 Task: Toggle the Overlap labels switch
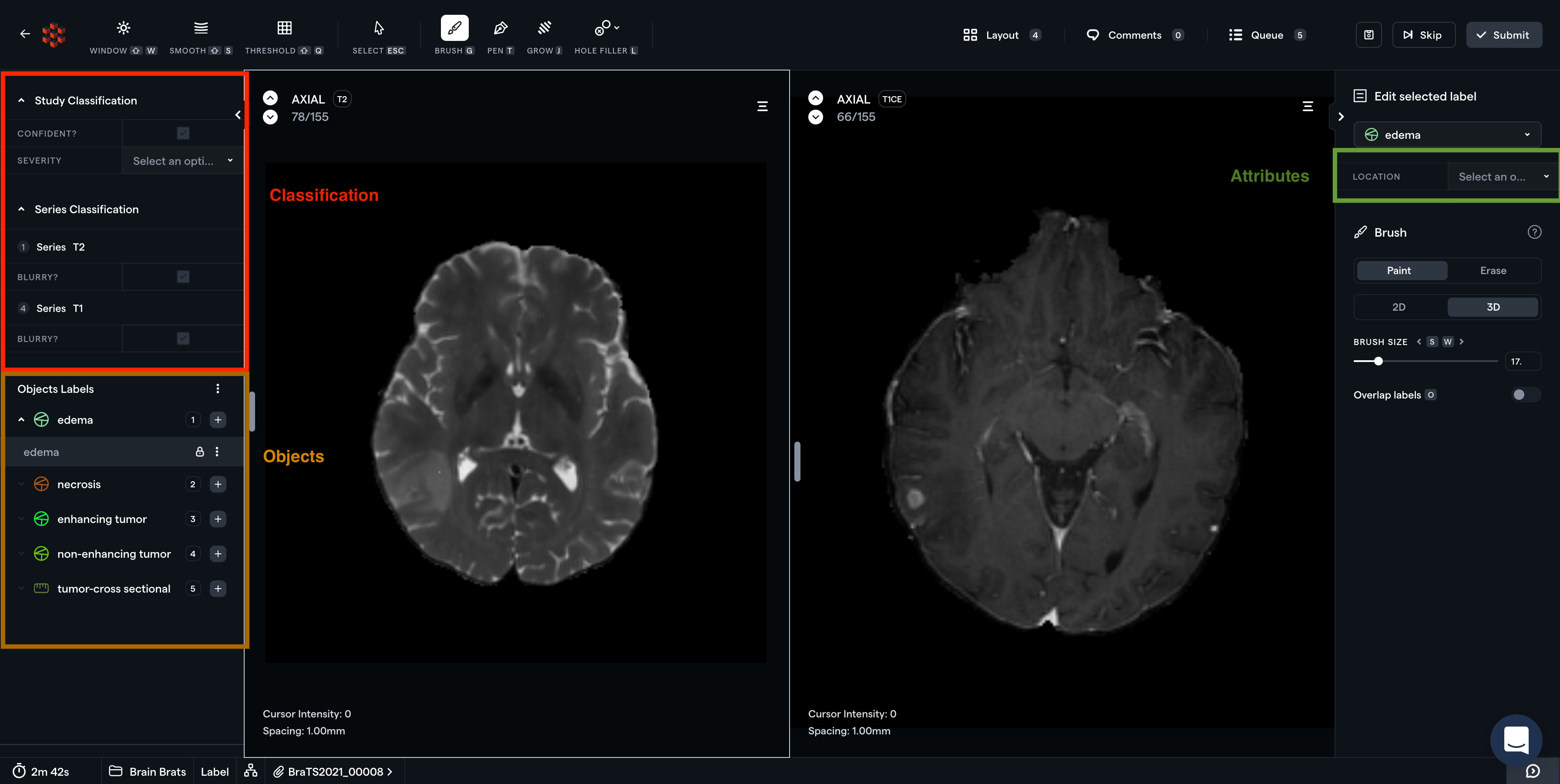(x=1526, y=395)
